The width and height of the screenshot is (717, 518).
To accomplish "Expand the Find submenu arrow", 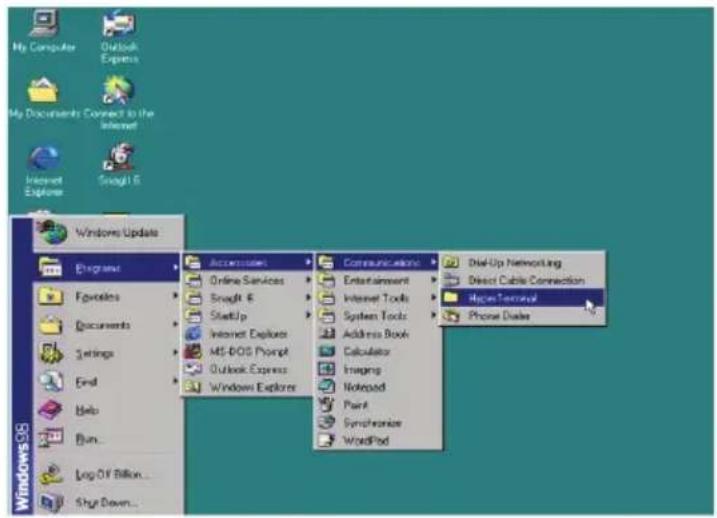I will [175, 380].
